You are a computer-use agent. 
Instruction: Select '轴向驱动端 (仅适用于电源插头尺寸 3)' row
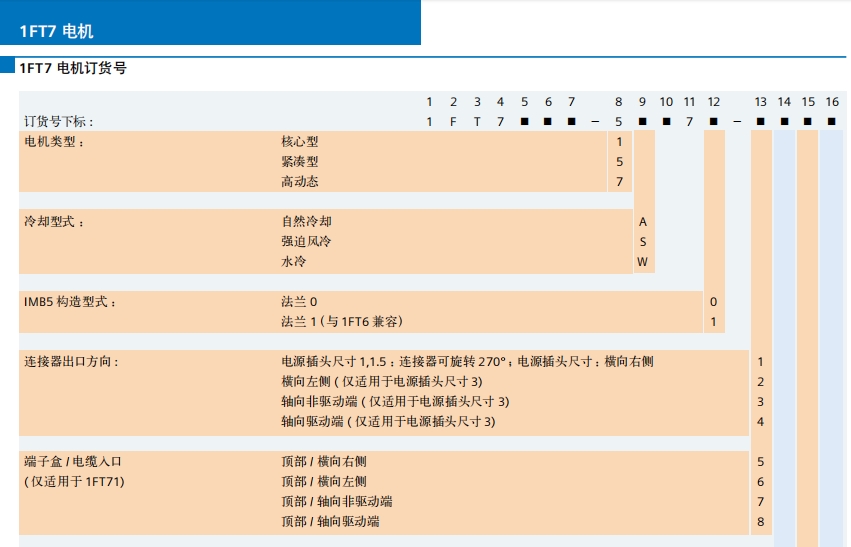coord(388,422)
